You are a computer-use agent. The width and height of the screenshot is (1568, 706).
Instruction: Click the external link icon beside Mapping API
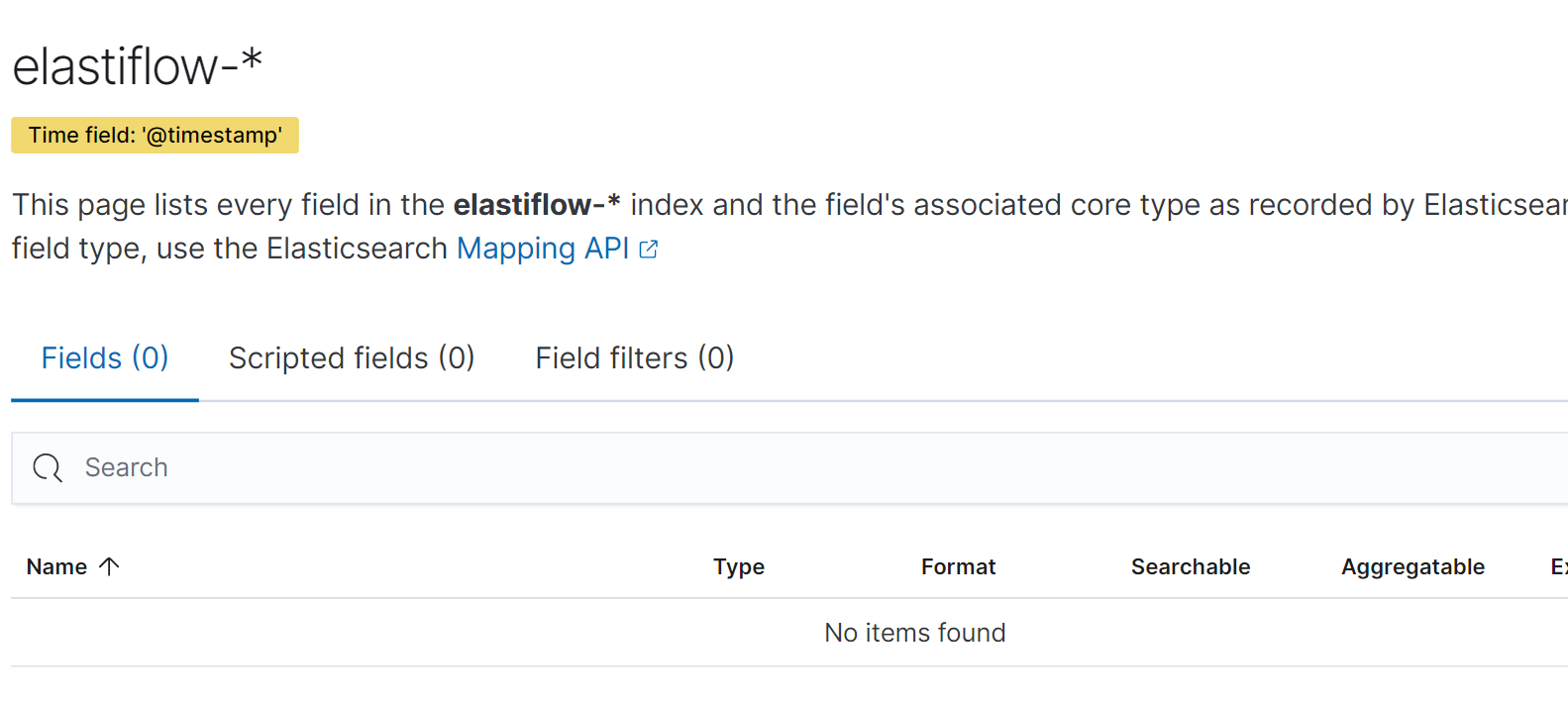(x=649, y=249)
